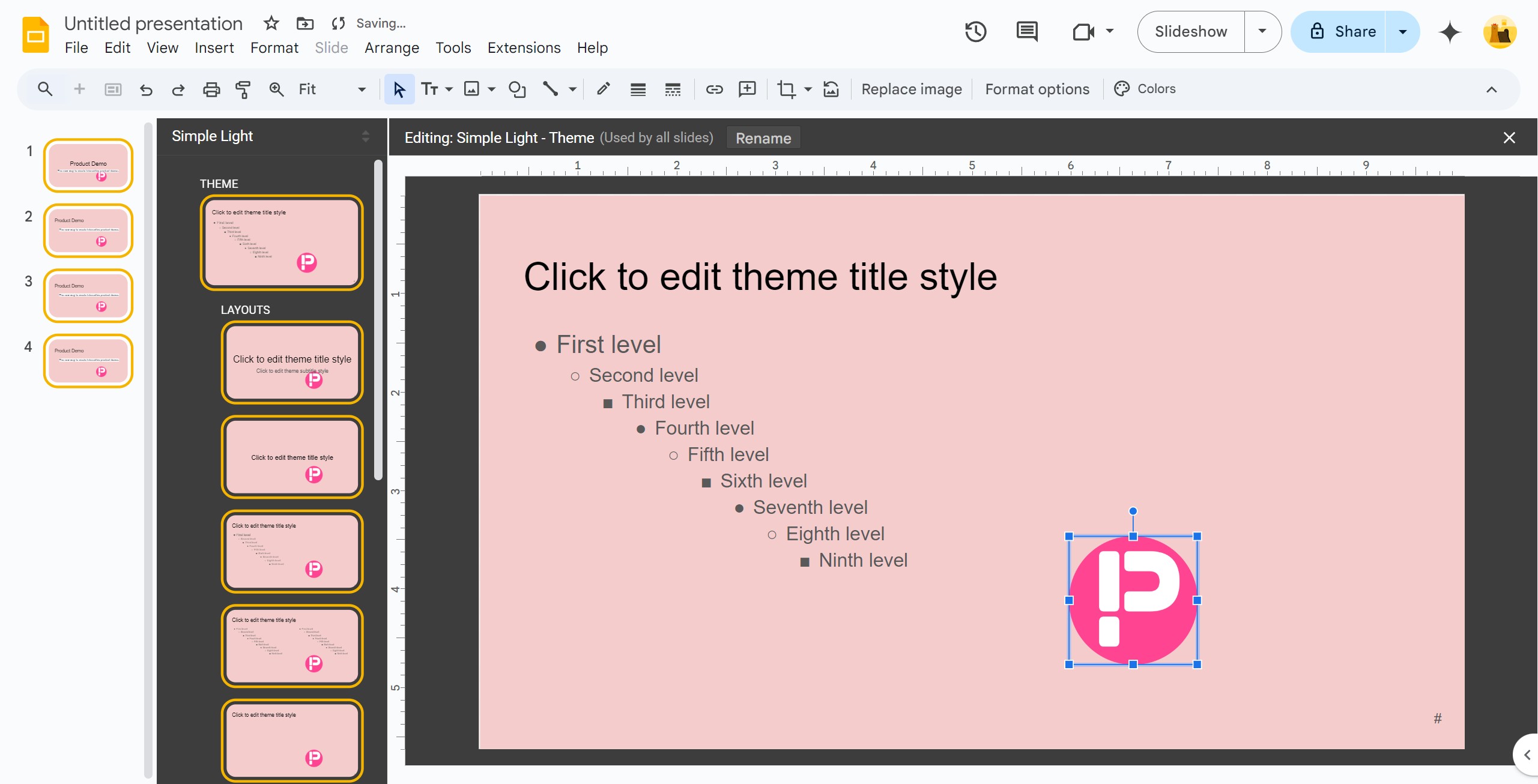Click the zoom magnifier tool
Viewport: 1538px width, 784px height.
pyautogui.click(x=276, y=89)
